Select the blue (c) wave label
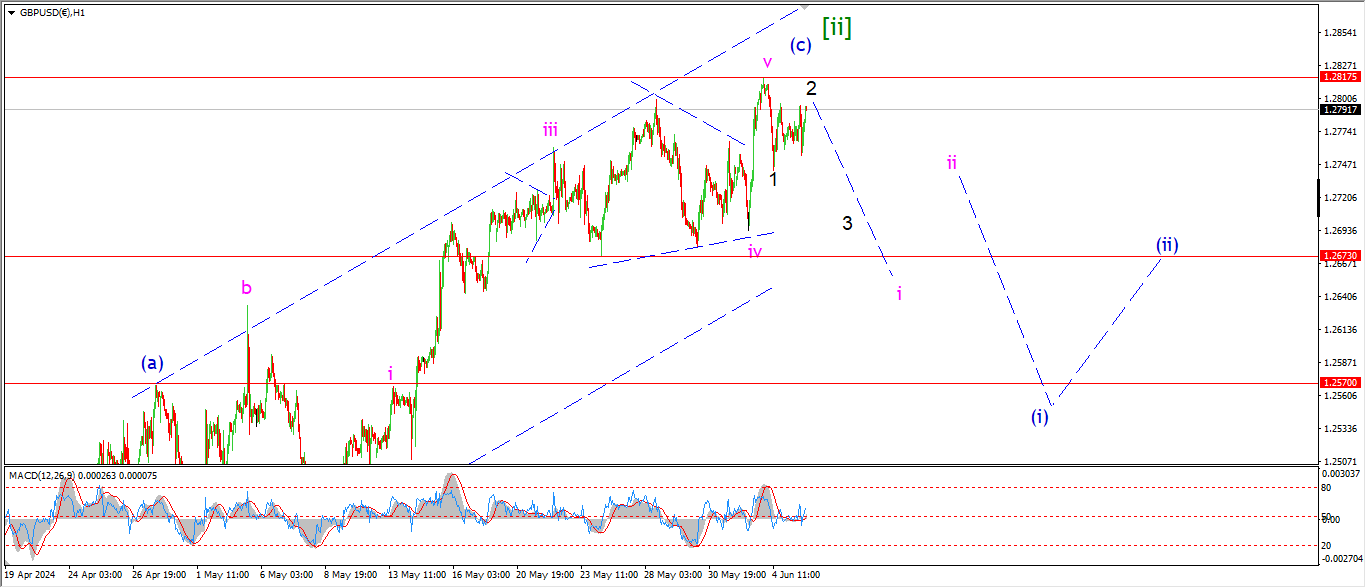 click(799, 45)
